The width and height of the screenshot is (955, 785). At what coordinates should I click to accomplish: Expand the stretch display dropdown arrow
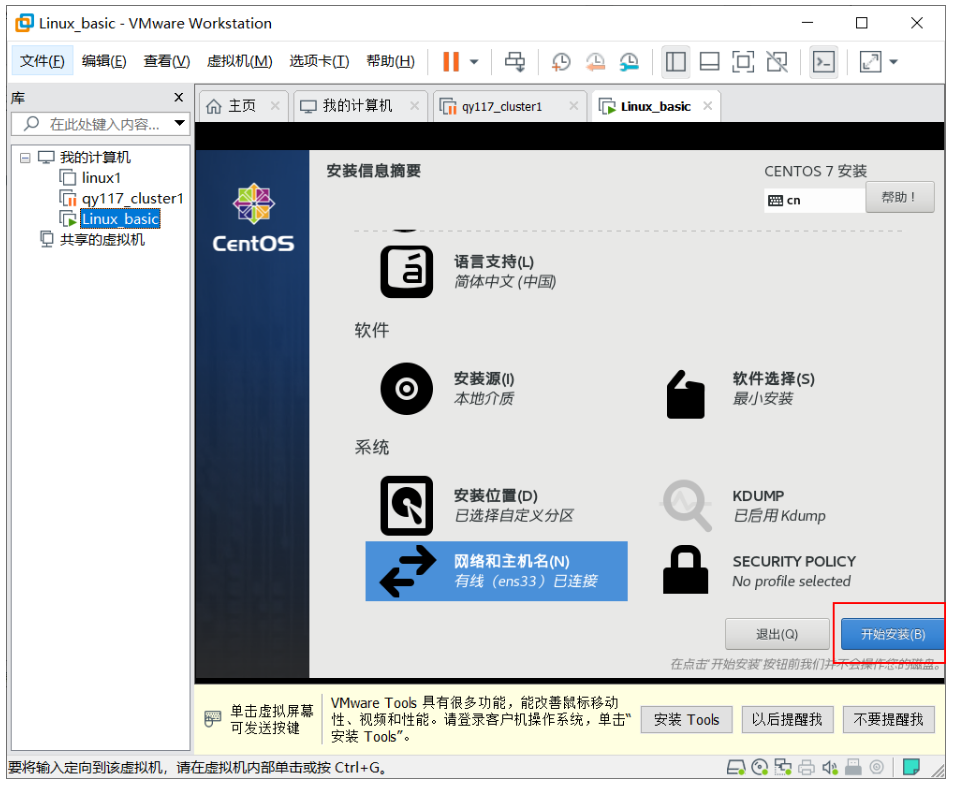(x=893, y=62)
